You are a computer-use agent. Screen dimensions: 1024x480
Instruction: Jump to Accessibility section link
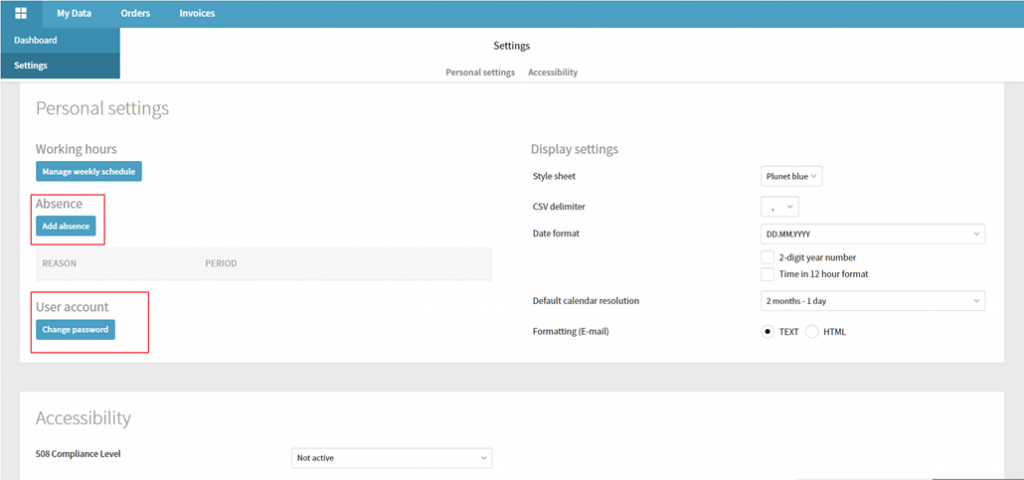coord(552,72)
